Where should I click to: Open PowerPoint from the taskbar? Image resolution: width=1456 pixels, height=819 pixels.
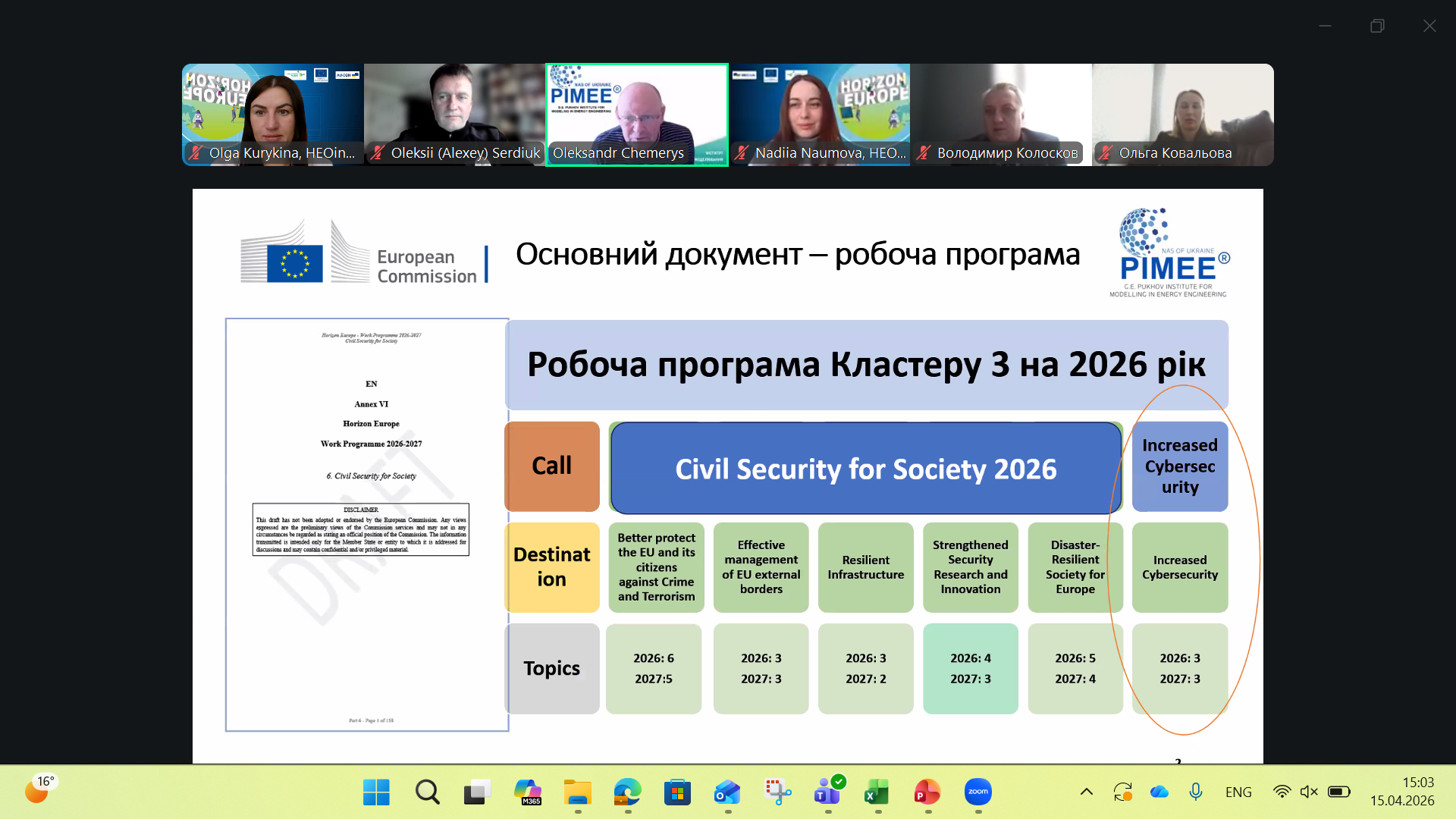927,792
